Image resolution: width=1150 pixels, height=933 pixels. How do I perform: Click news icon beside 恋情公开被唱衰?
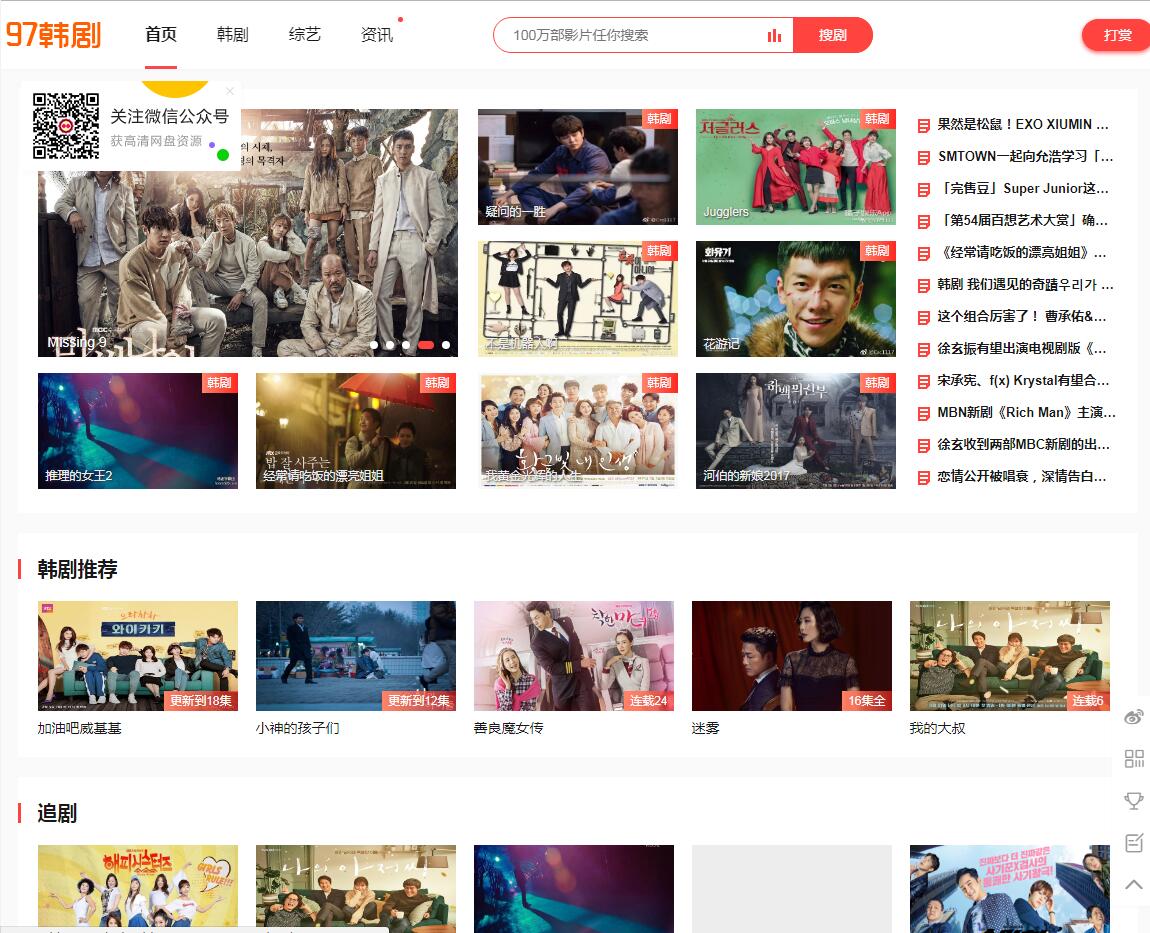click(x=924, y=478)
